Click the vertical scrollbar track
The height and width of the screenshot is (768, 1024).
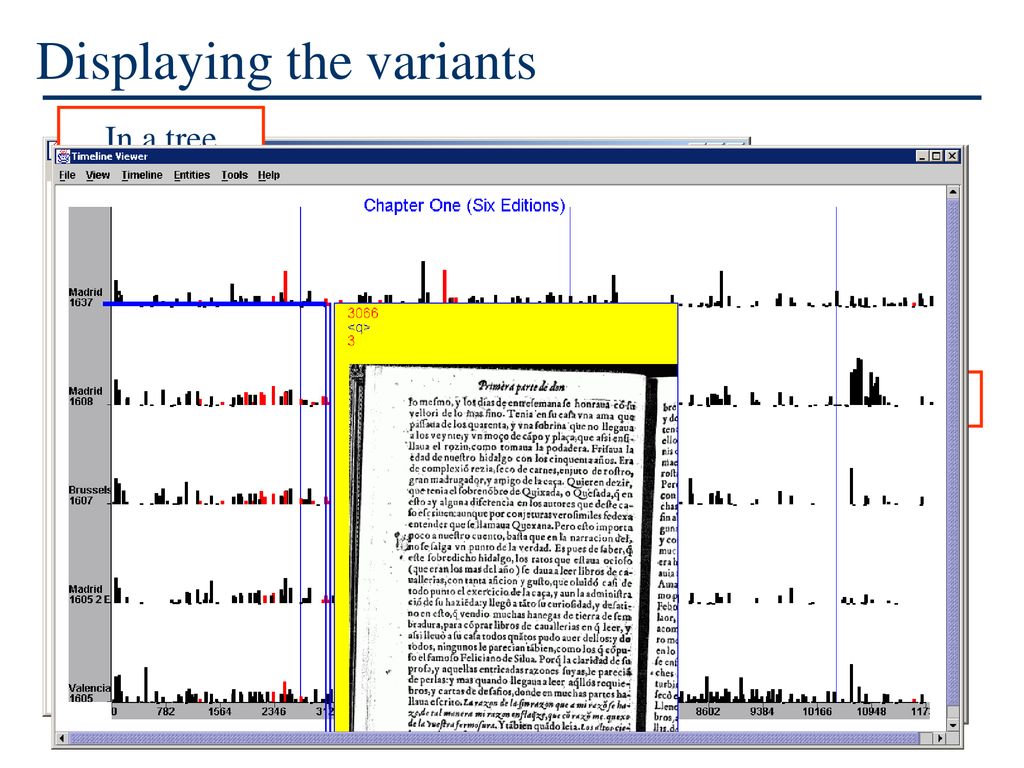pyautogui.click(x=953, y=457)
